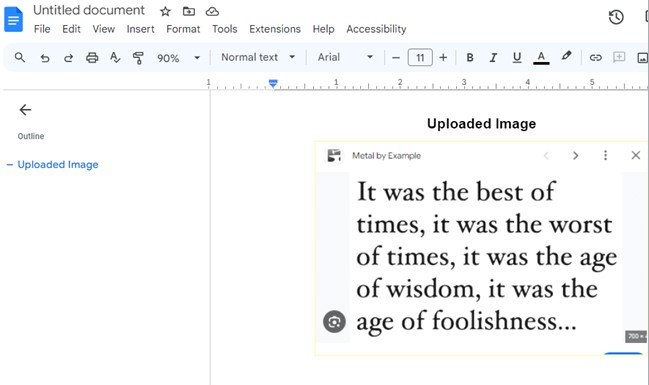Close the outline with back arrow
The height and width of the screenshot is (385, 649).
point(25,110)
